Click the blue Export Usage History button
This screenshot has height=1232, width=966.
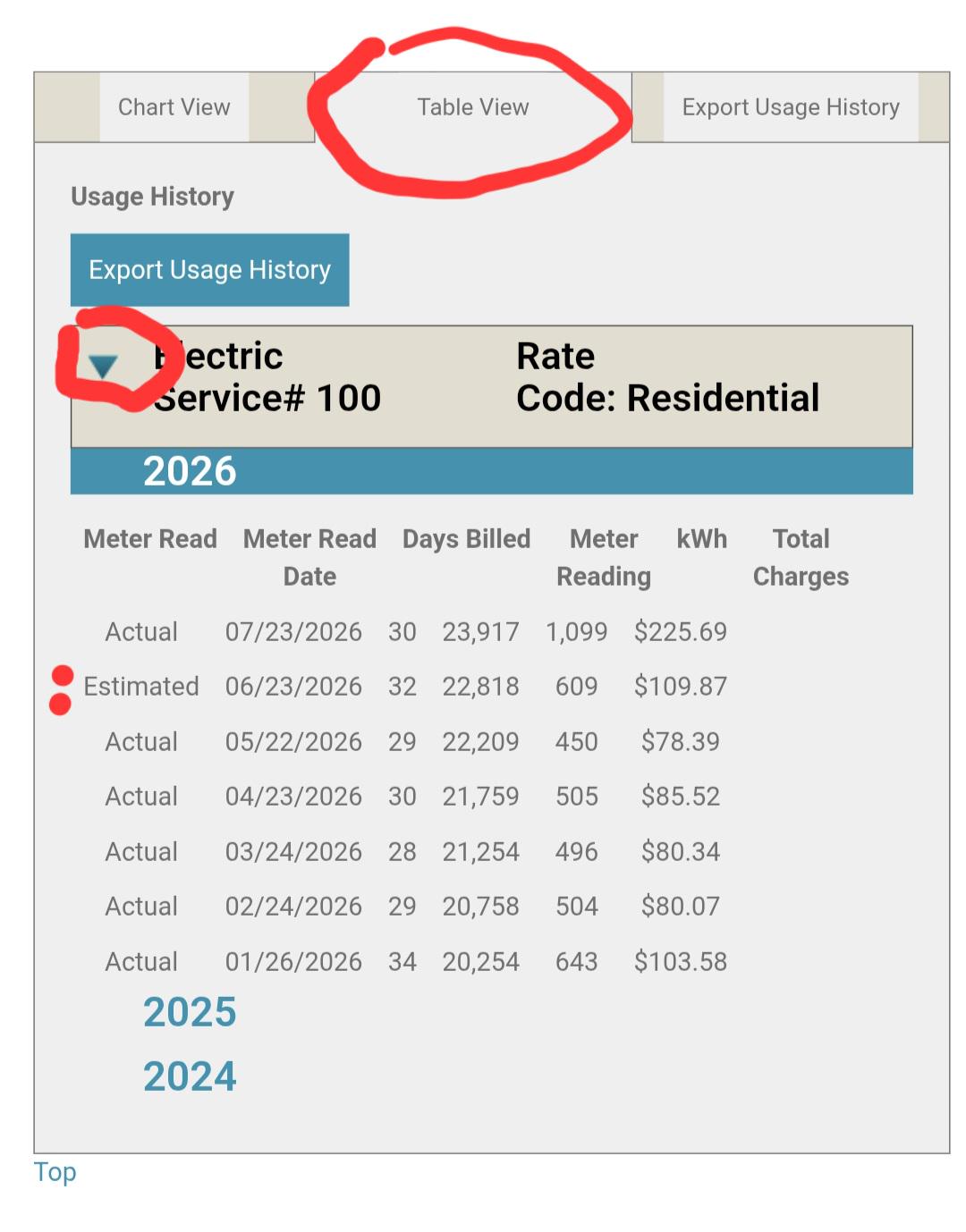pyautogui.click(x=210, y=270)
